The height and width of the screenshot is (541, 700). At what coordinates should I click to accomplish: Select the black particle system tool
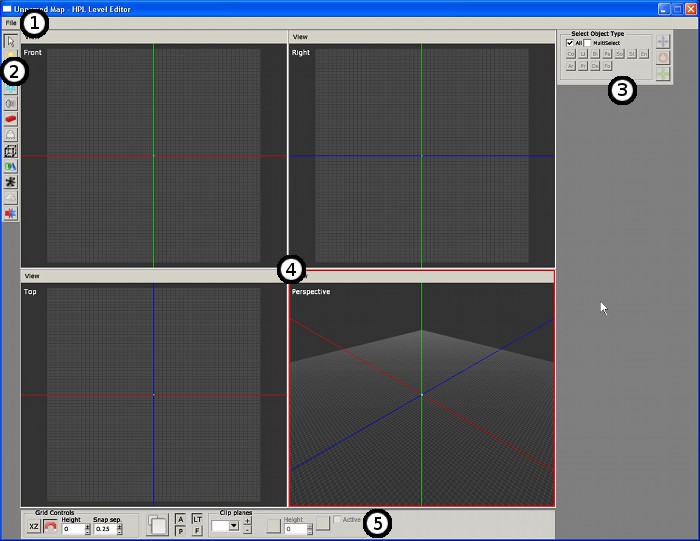tap(10, 183)
